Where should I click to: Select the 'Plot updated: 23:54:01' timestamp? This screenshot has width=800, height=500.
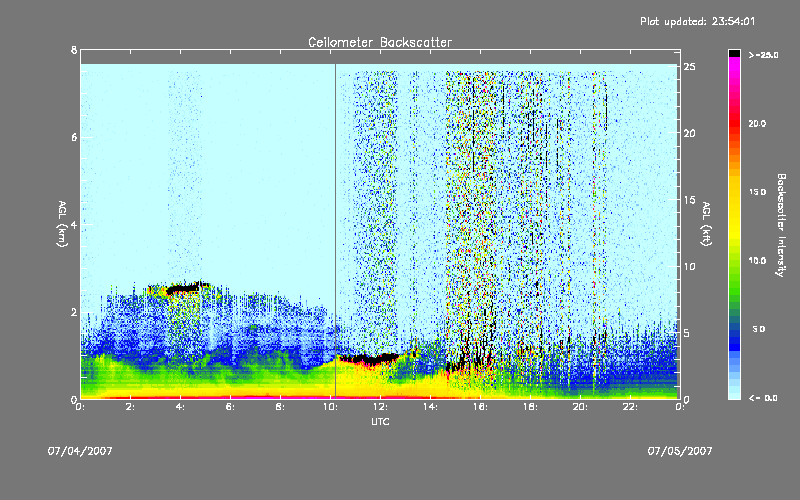[x=697, y=21]
